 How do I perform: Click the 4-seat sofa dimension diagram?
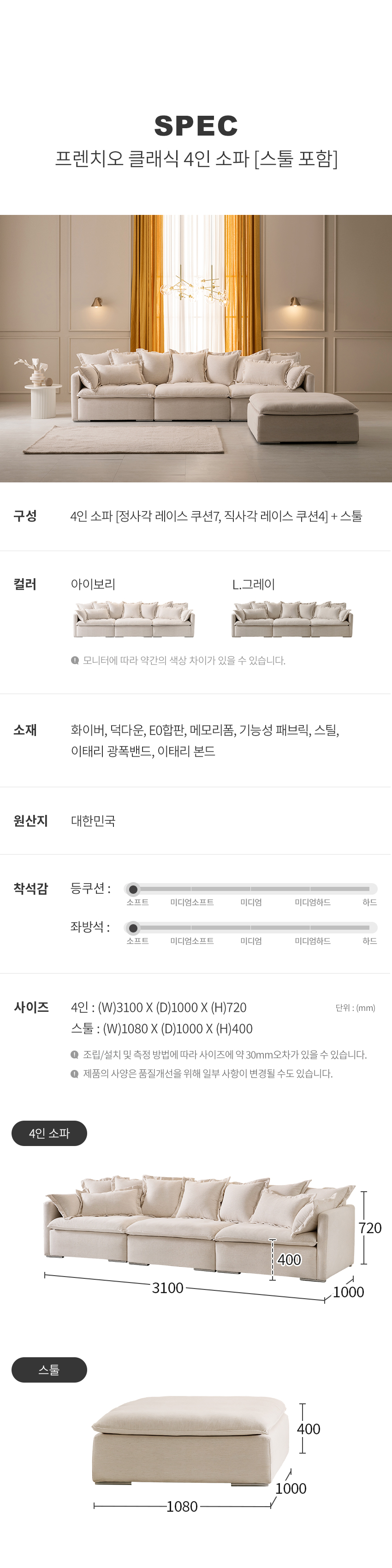pos(207,1235)
